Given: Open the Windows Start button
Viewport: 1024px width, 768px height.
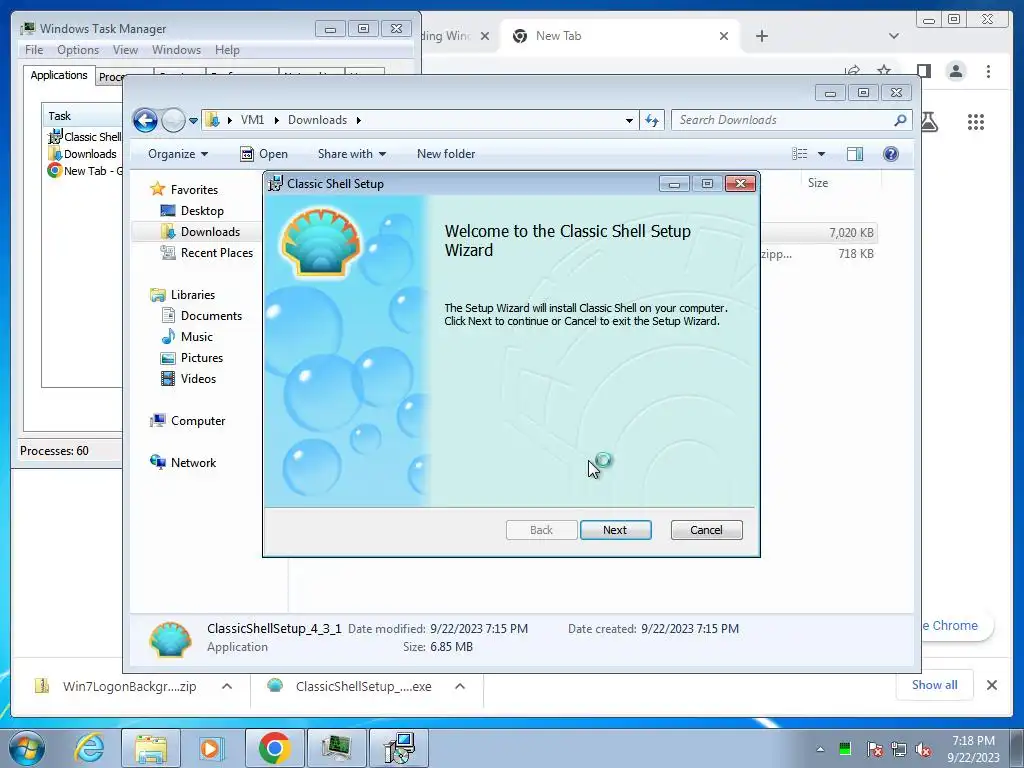Looking at the screenshot, I should point(26,748).
